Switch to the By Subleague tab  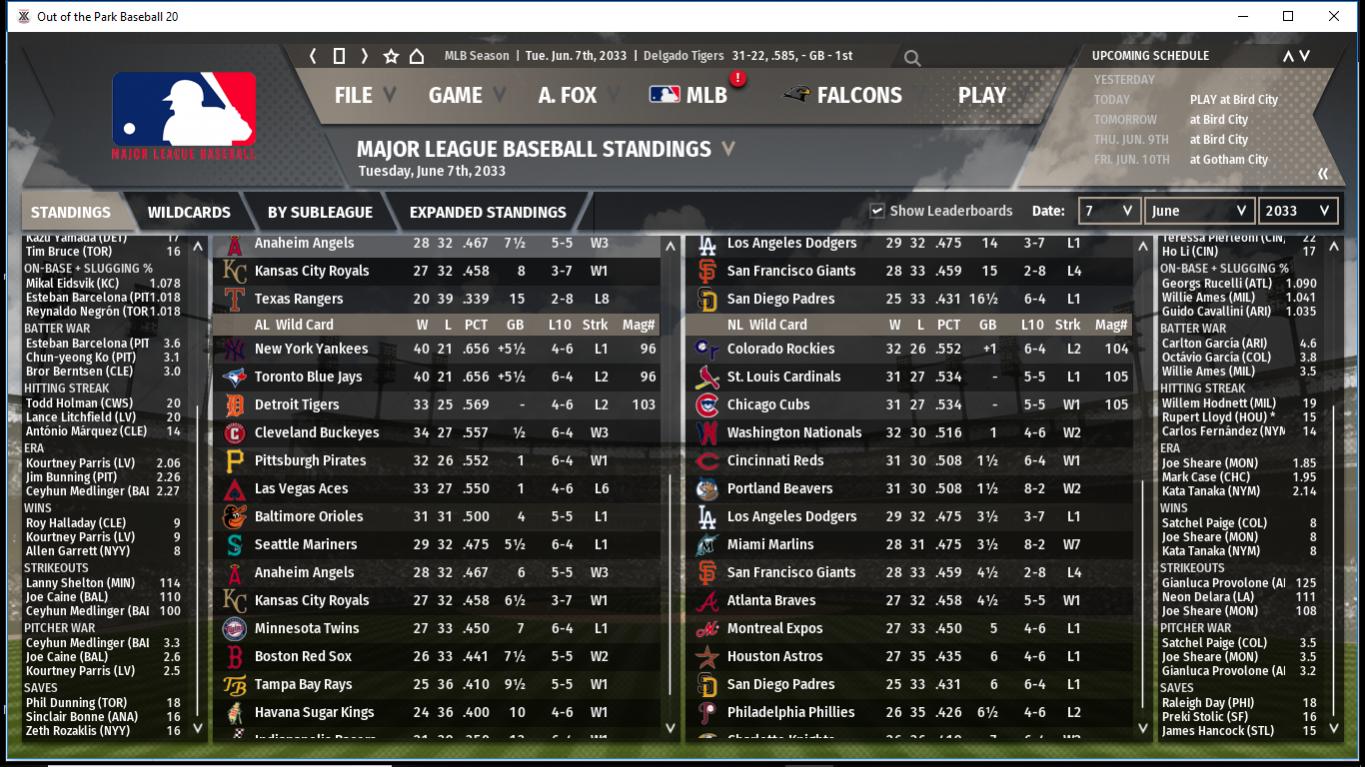coord(320,212)
